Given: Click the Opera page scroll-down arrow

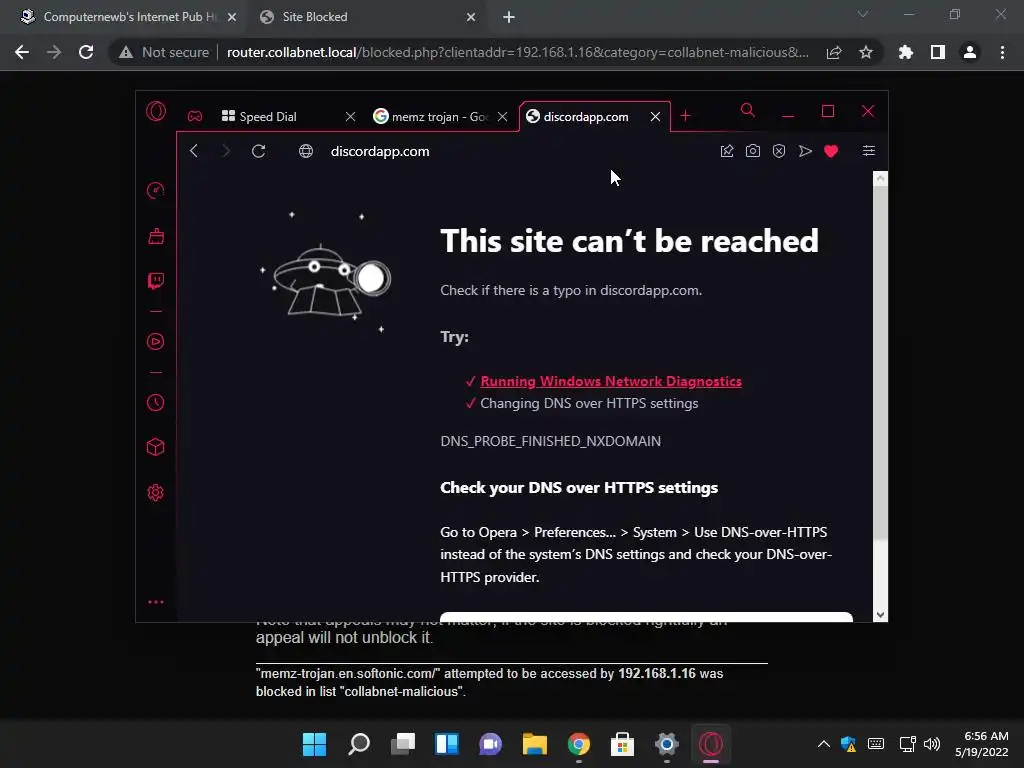Looking at the screenshot, I should [880, 615].
